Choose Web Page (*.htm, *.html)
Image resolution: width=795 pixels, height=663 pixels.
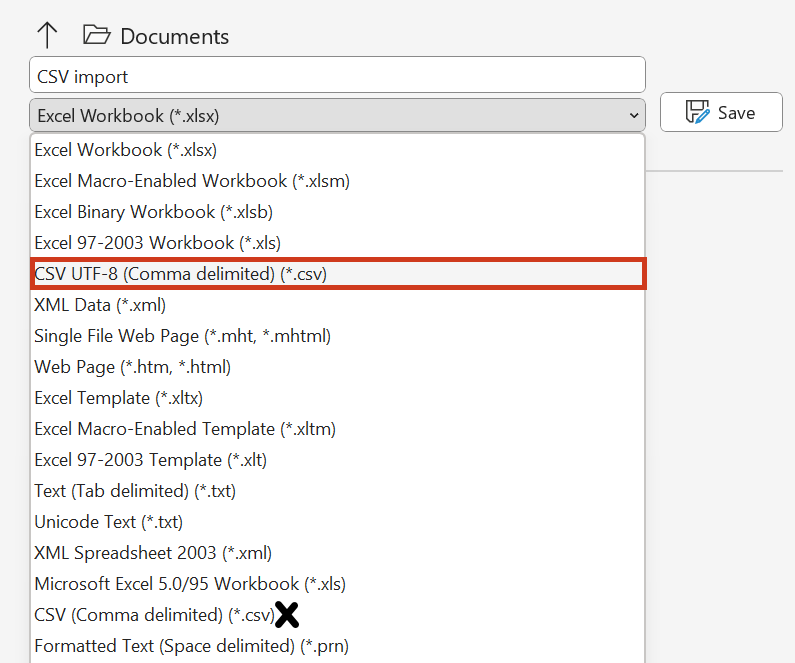coord(337,367)
